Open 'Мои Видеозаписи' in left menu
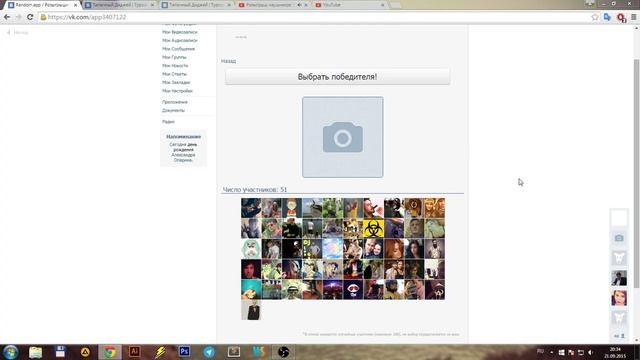 click(180, 32)
